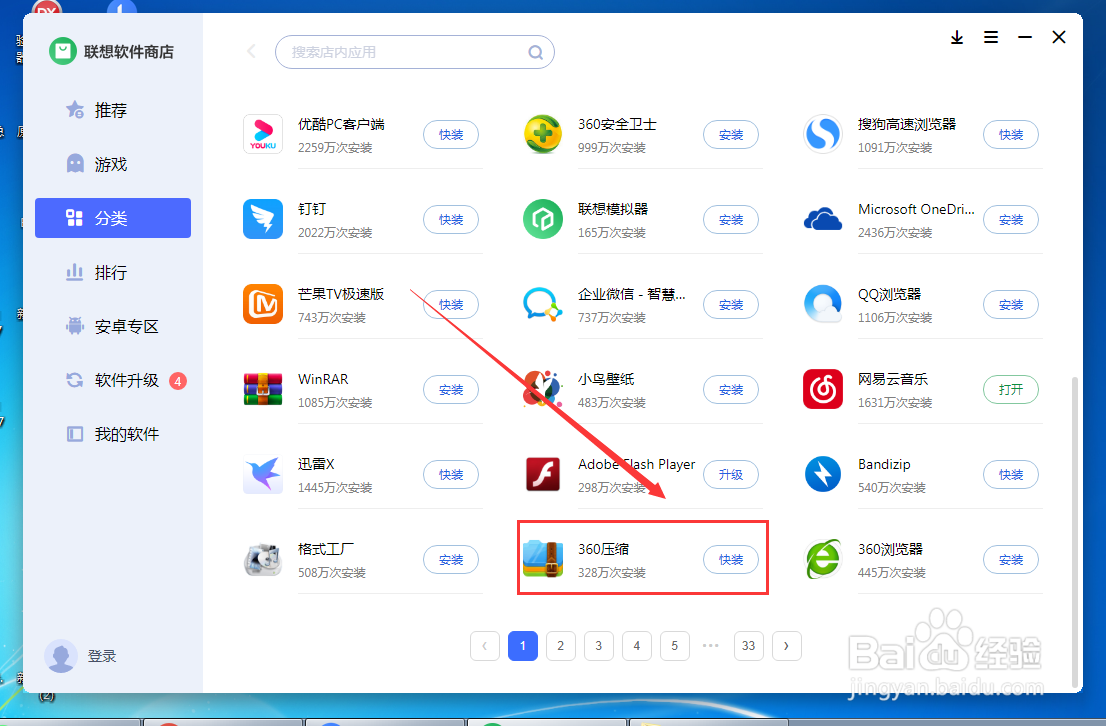Click the 360浏览器 green e icon

click(822, 559)
